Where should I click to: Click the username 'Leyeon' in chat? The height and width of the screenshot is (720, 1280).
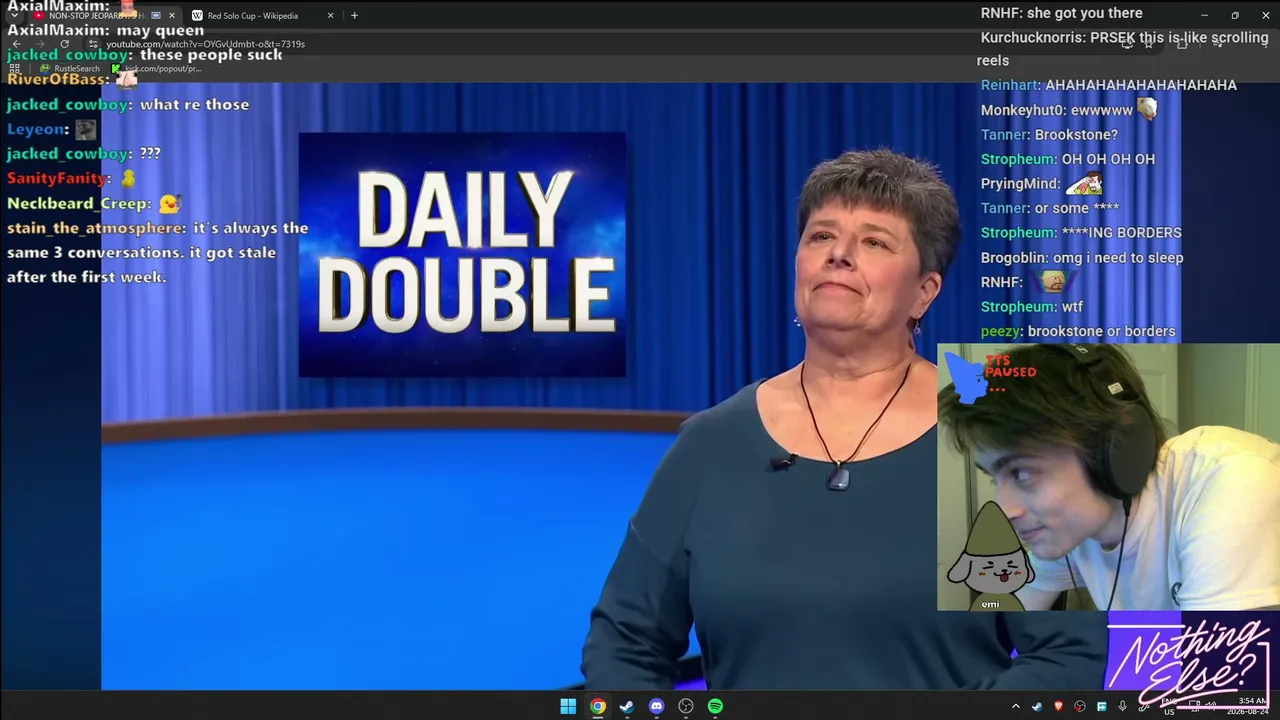(36, 129)
